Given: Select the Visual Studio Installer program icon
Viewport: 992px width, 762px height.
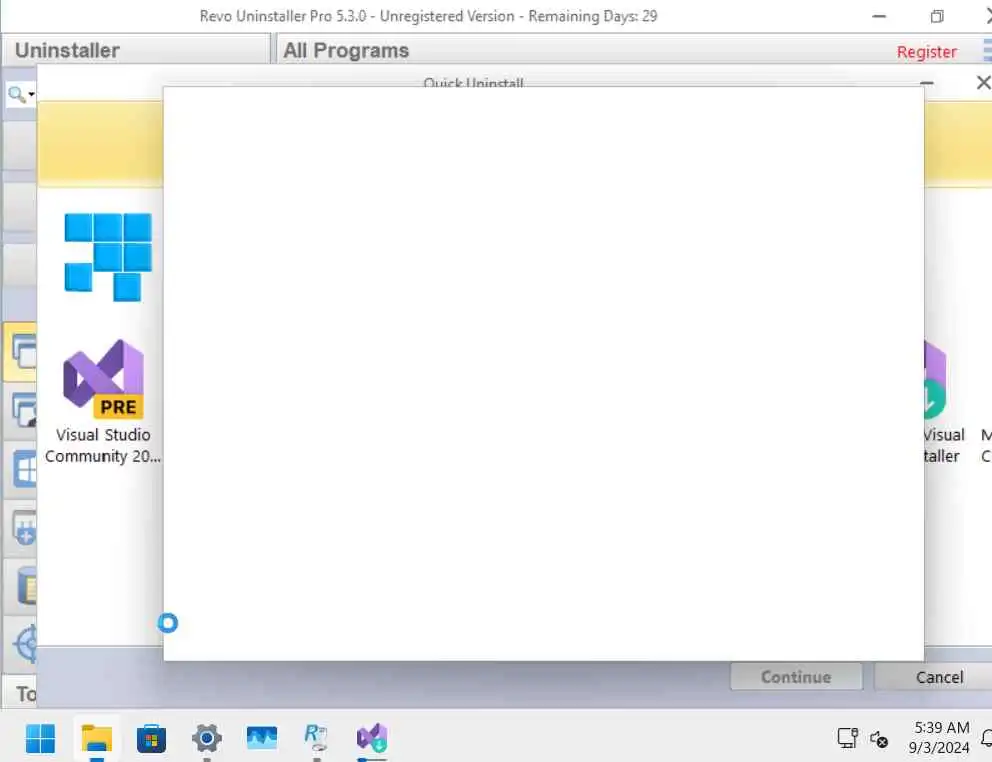Looking at the screenshot, I should pyautogui.click(x=935, y=380).
